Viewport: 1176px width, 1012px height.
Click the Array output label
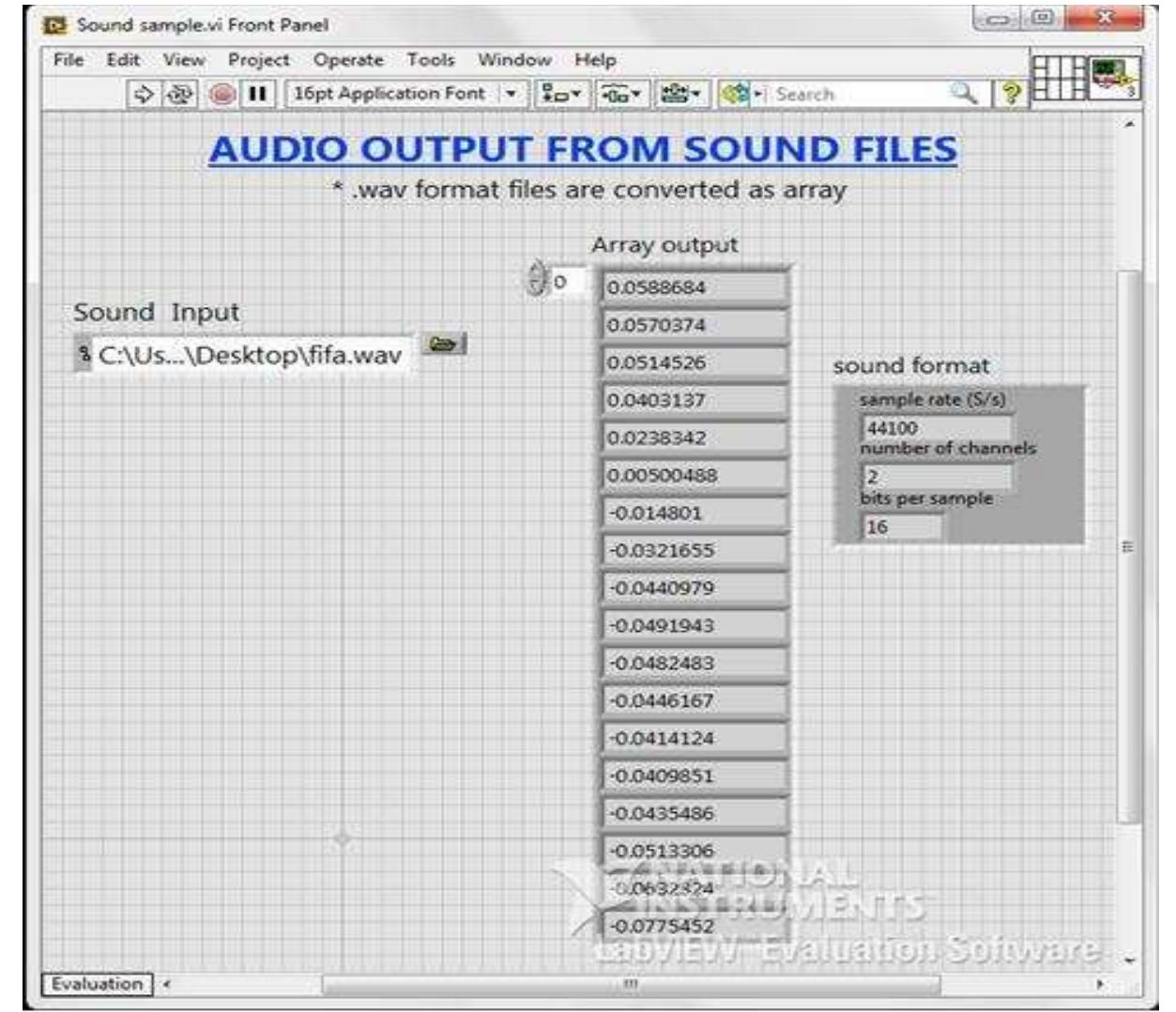(664, 245)
